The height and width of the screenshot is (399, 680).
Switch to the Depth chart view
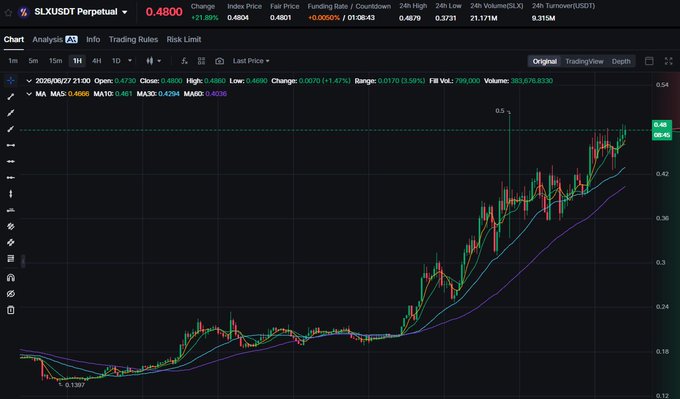point(621,62)
